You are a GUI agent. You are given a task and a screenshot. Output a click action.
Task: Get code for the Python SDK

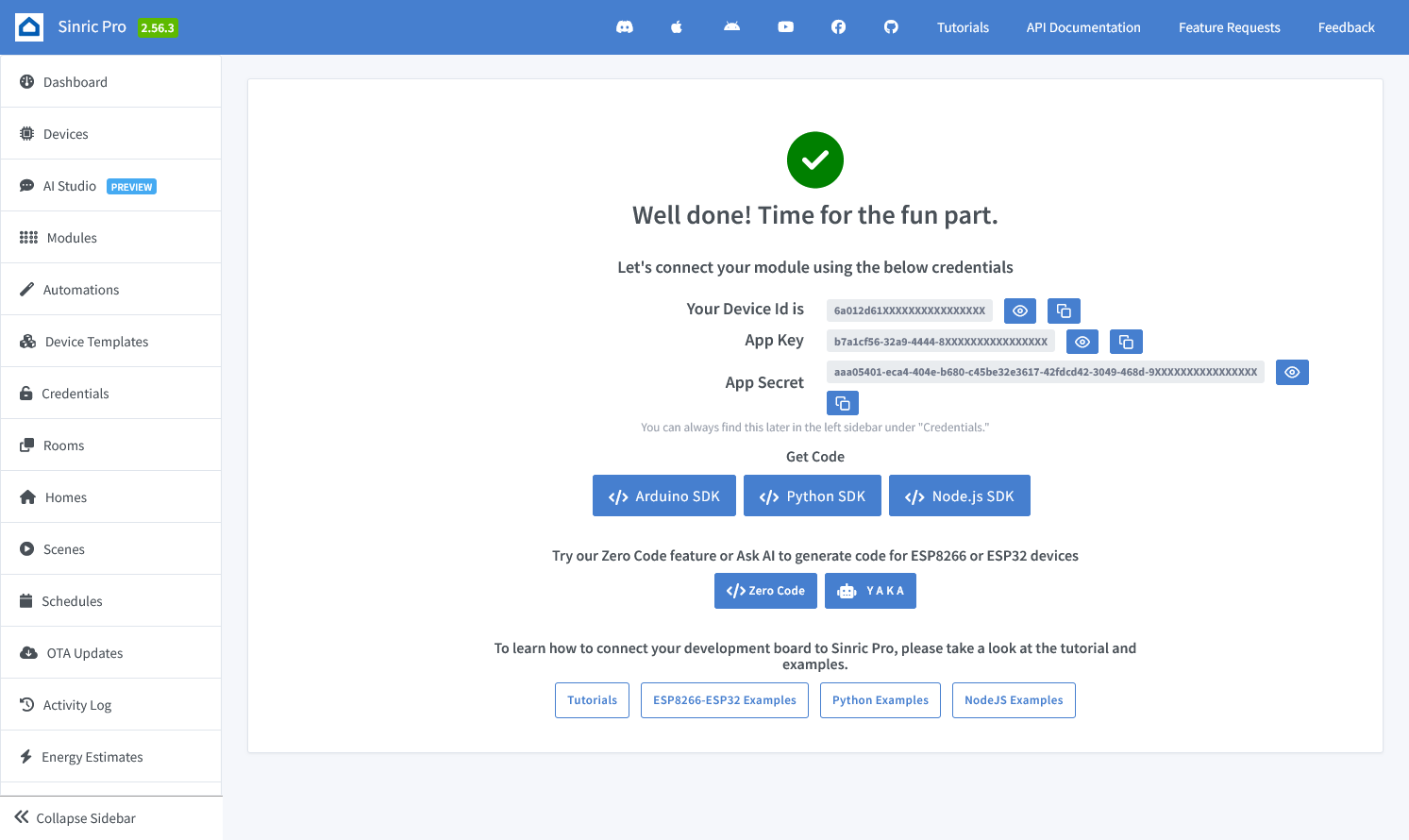click(813, 496)
